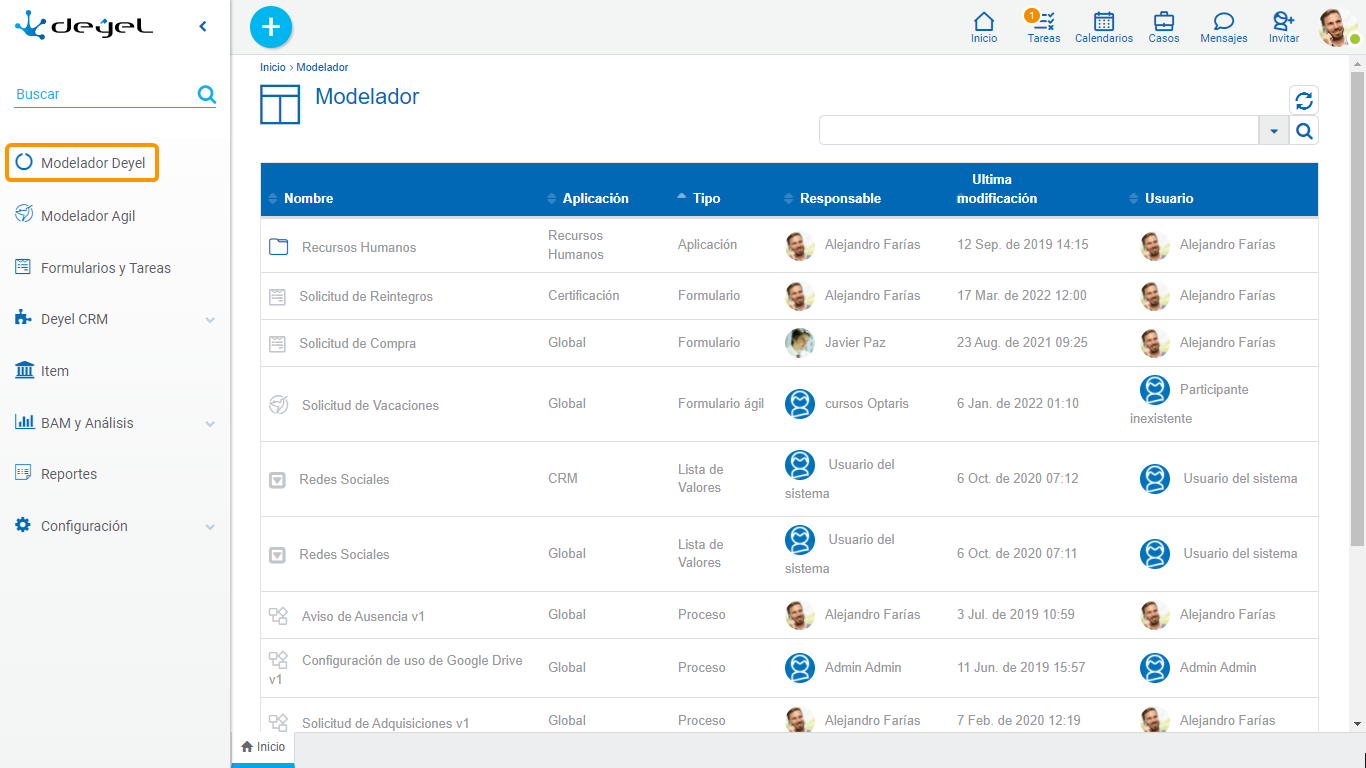Click cursos Optaris avatar icon
Screen dimensions: 1366x768
point(800,404)
